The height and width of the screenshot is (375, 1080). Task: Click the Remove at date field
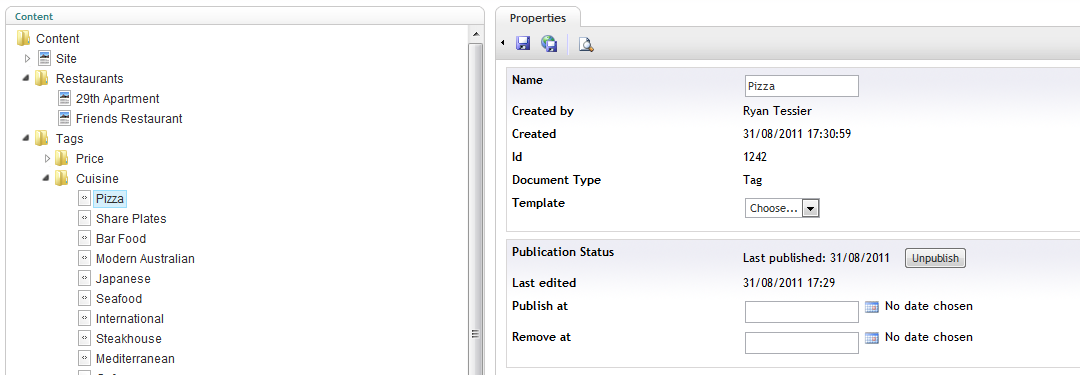(x=802, y=343)
